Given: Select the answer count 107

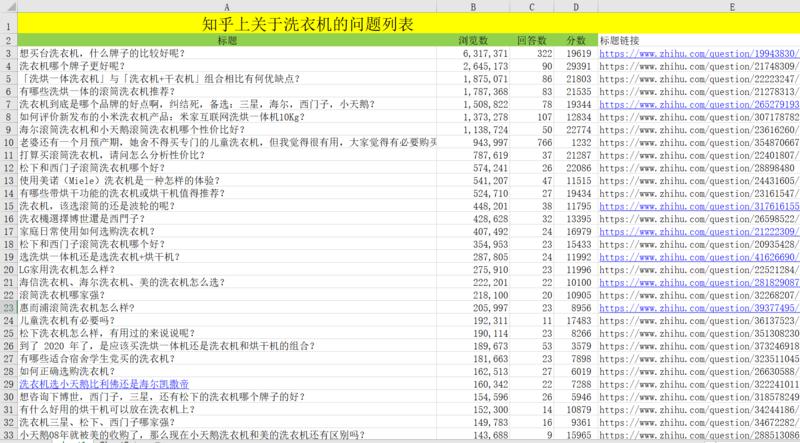Looking at the screenshot, I should pyautogui.click(x=532, y=117).
